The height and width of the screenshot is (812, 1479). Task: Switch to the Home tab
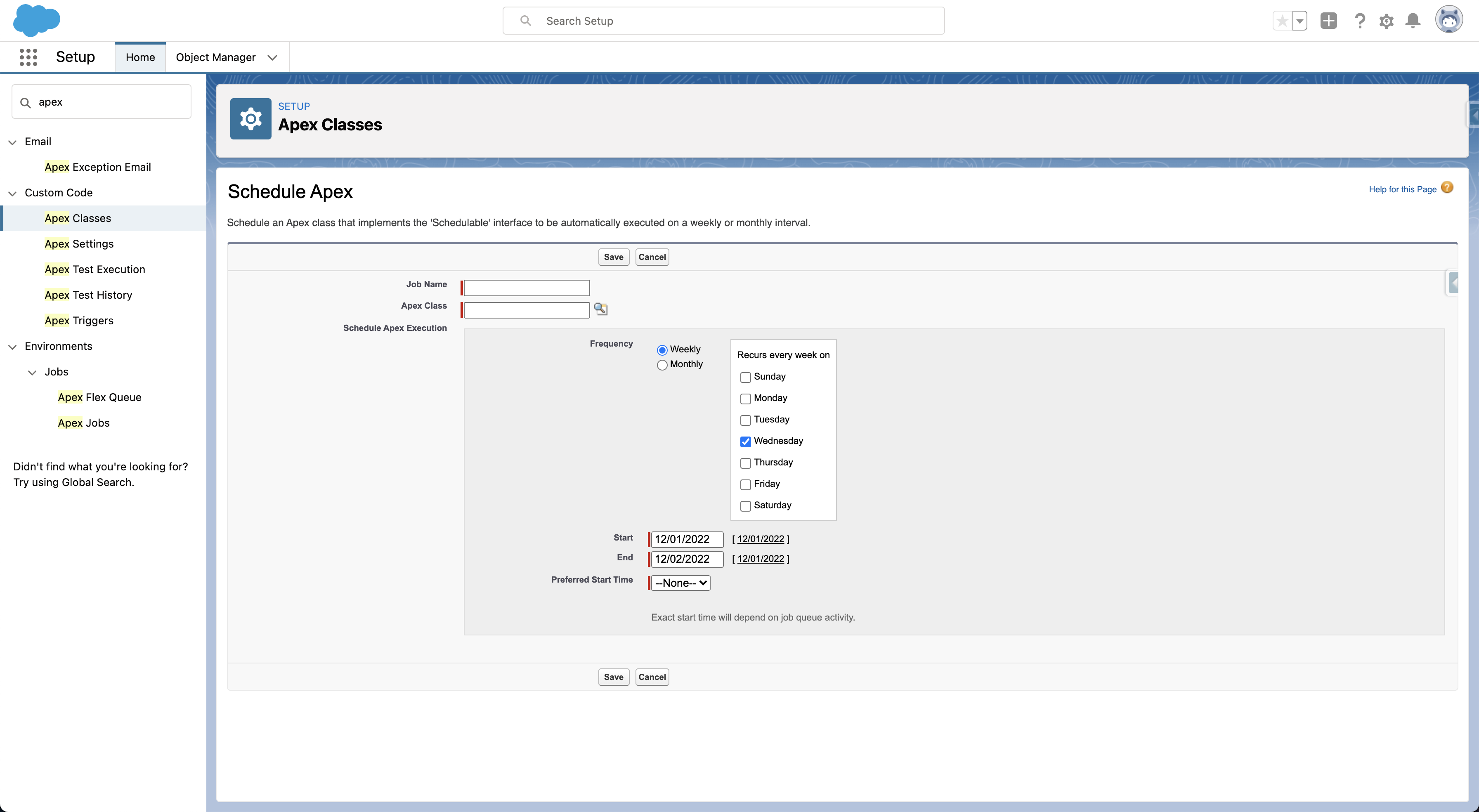point(140,57)
